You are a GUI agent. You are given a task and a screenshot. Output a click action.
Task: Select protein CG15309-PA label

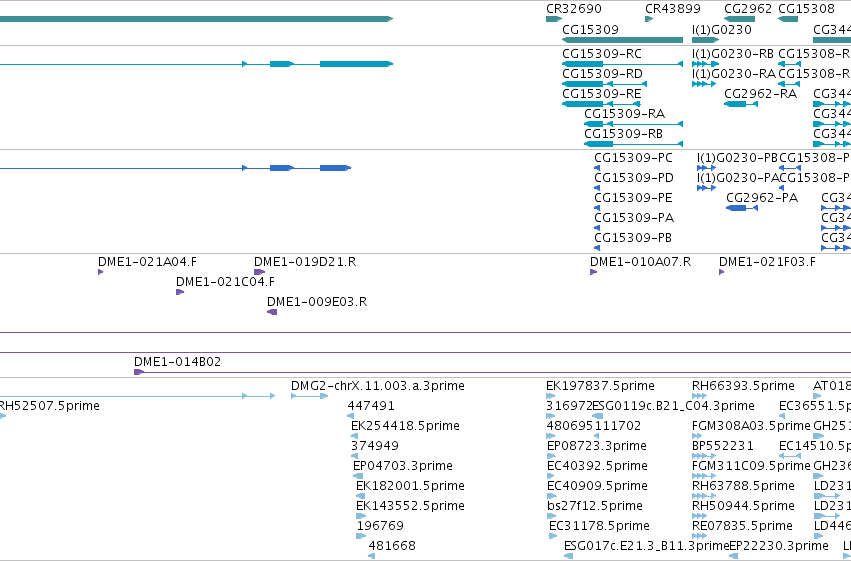click(634, 218)
